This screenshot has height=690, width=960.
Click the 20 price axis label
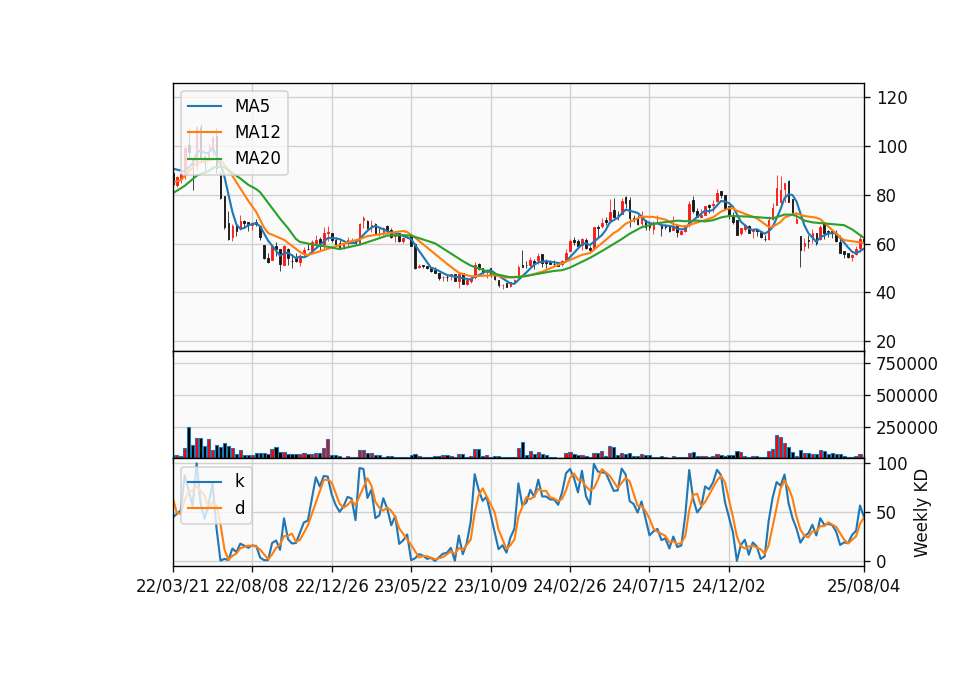(x=887, y=342)
